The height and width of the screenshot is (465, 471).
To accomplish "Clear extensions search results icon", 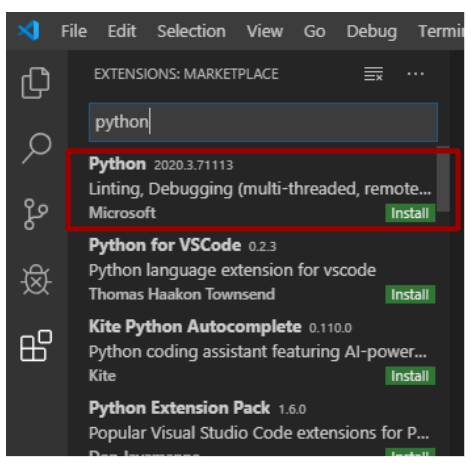I will 373,74.
